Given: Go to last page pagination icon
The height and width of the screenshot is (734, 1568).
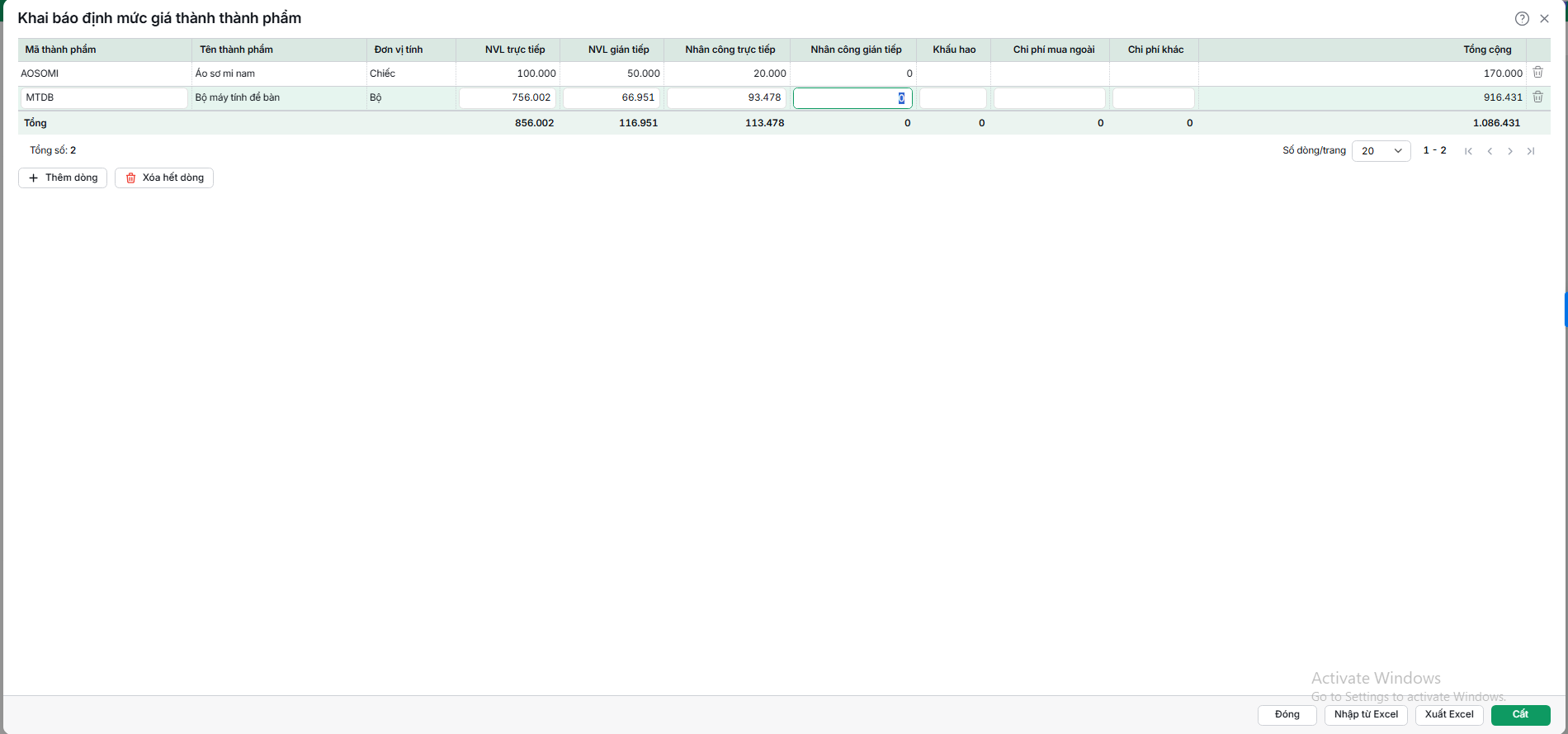Looking at the screenshot, I should (x=1531, y=151).
